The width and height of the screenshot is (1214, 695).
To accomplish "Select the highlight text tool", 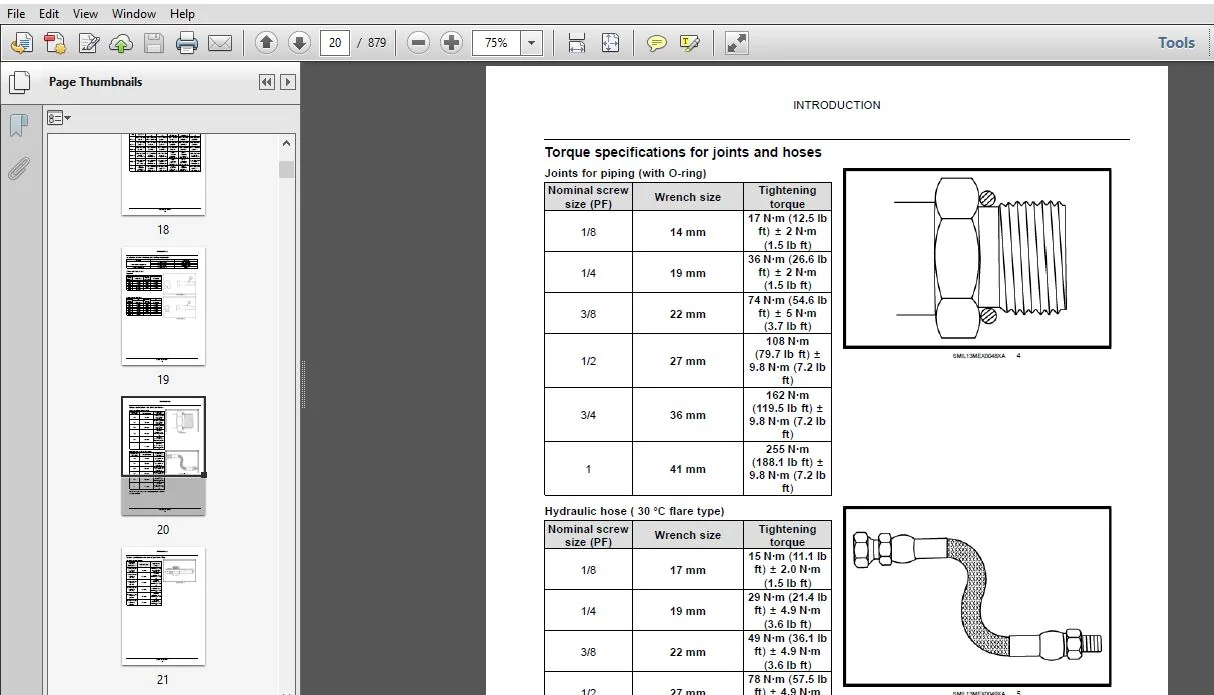I will [x=690, y=43].
